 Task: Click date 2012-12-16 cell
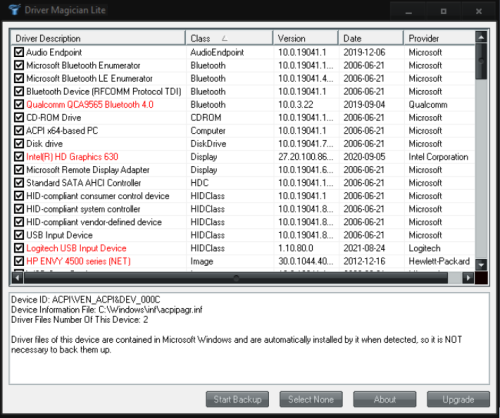pyautogui.click(x=364, y=261)
